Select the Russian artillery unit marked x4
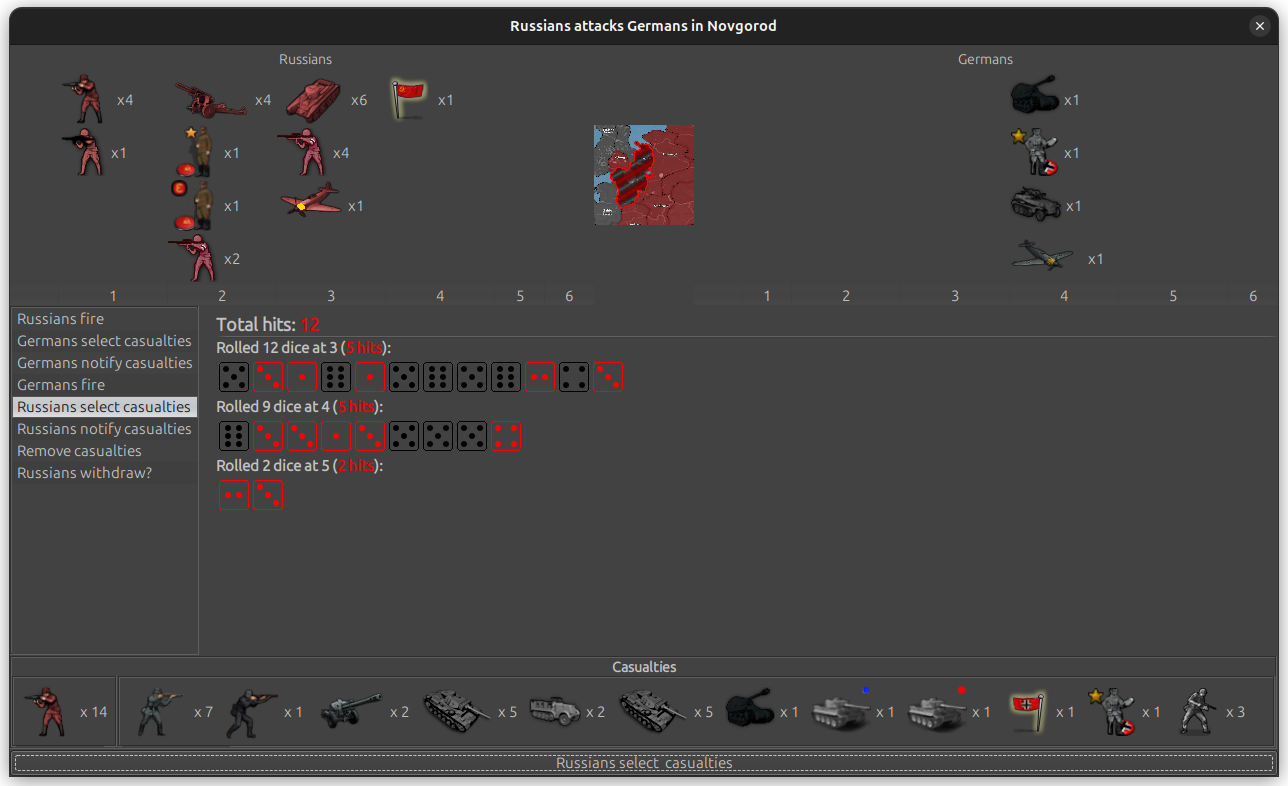 (x=210, y=100)
